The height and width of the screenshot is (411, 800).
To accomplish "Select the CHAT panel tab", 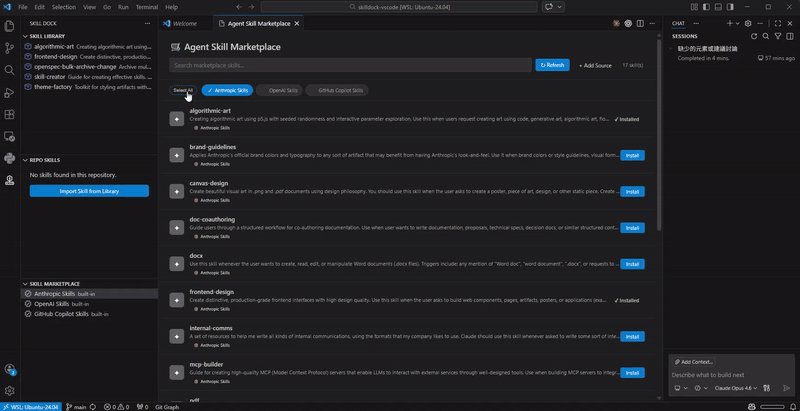I will coord(678,23).
